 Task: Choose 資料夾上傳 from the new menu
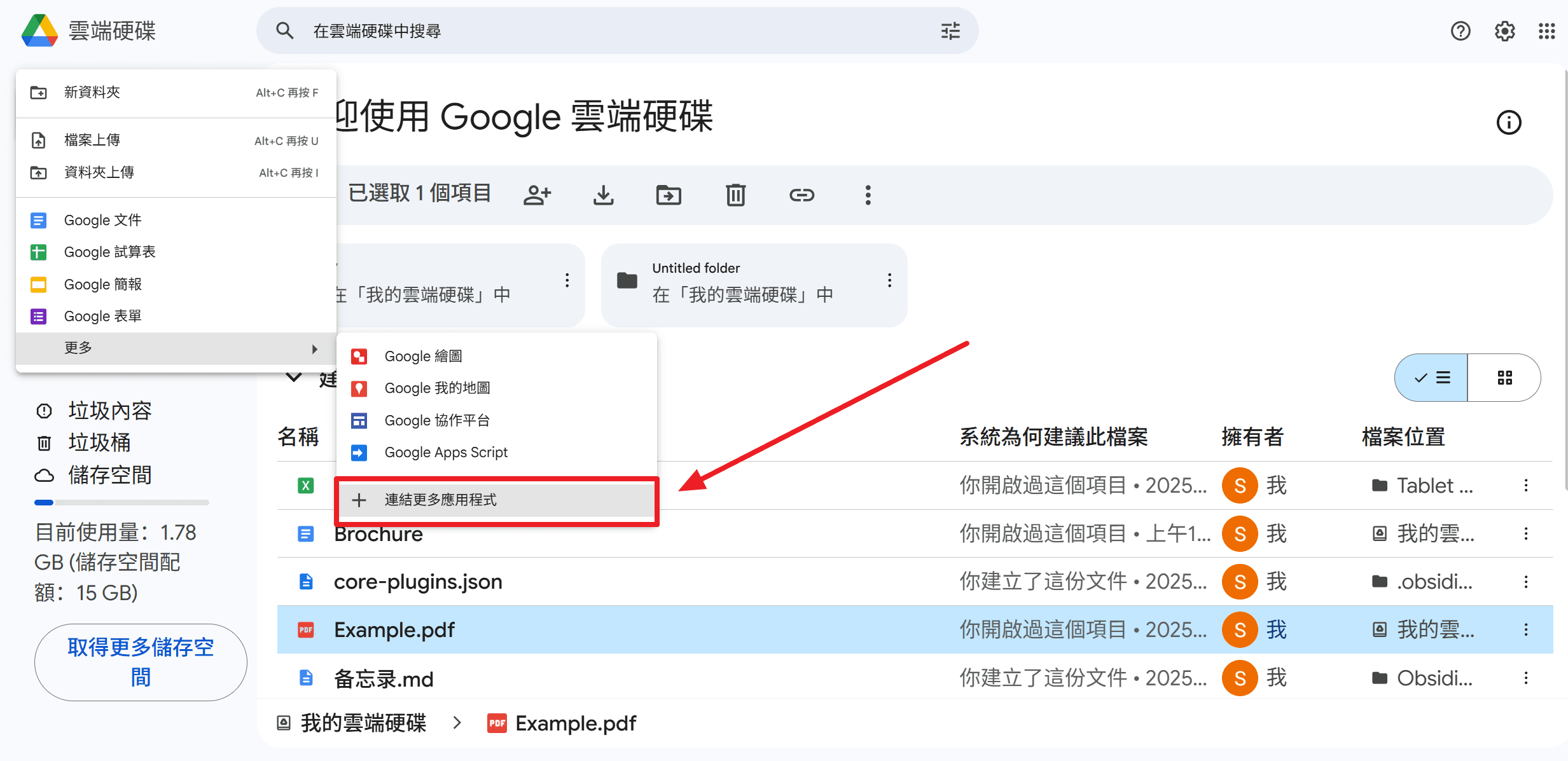tap(176, 172)
